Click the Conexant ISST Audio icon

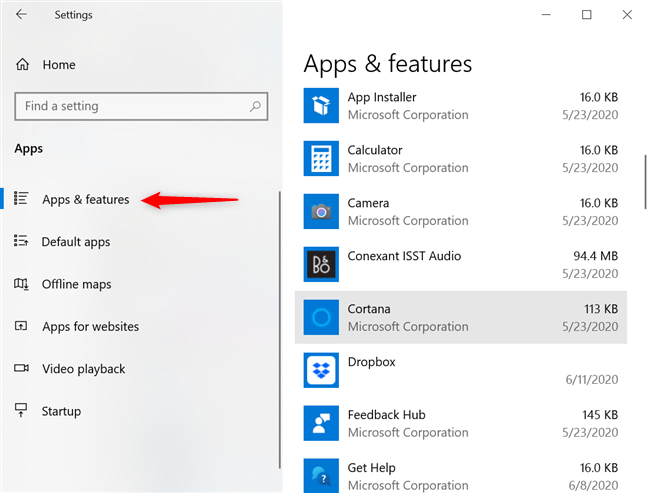(321, 264)
